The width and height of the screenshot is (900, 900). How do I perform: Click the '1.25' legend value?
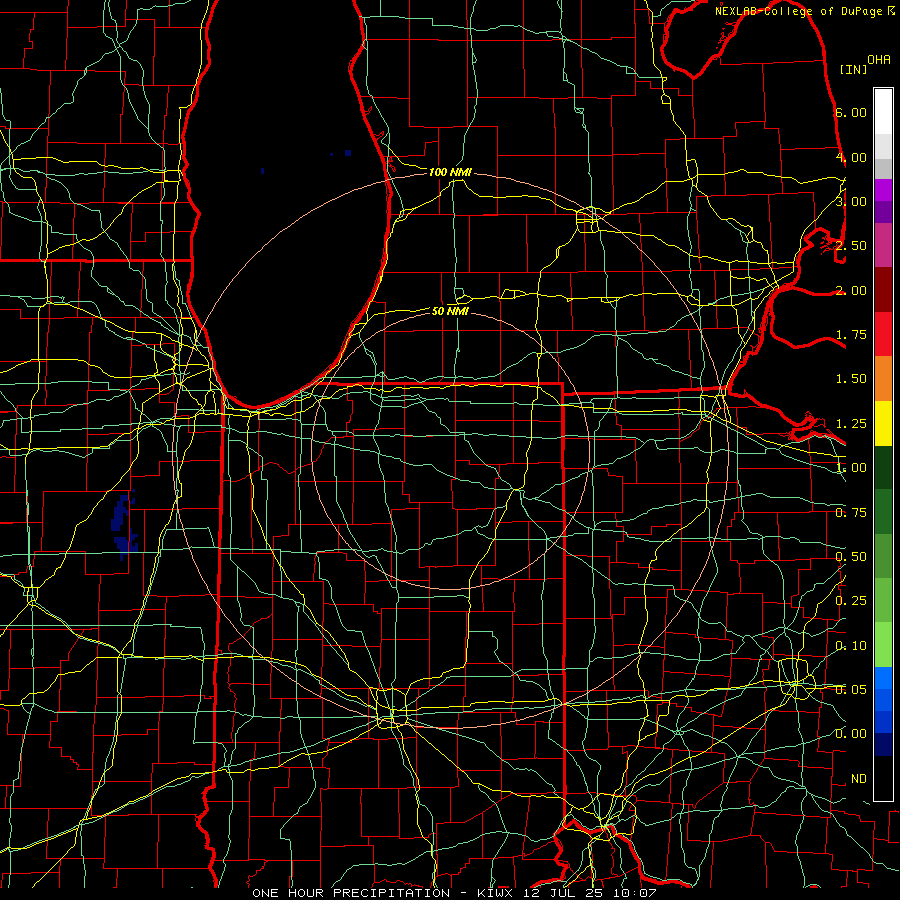point(851,424)
